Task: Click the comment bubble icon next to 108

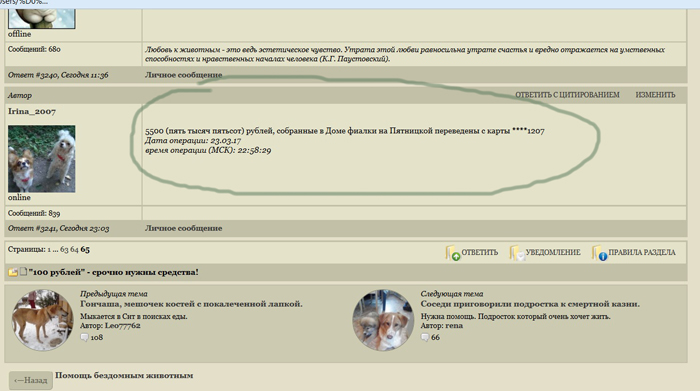Action: point(84,337)
